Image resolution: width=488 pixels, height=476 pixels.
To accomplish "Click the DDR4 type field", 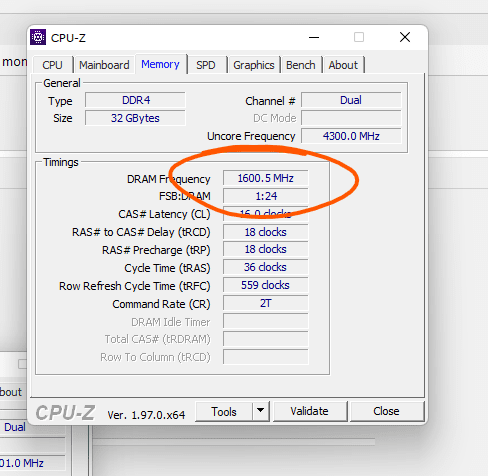I will [x=135, y=100].
